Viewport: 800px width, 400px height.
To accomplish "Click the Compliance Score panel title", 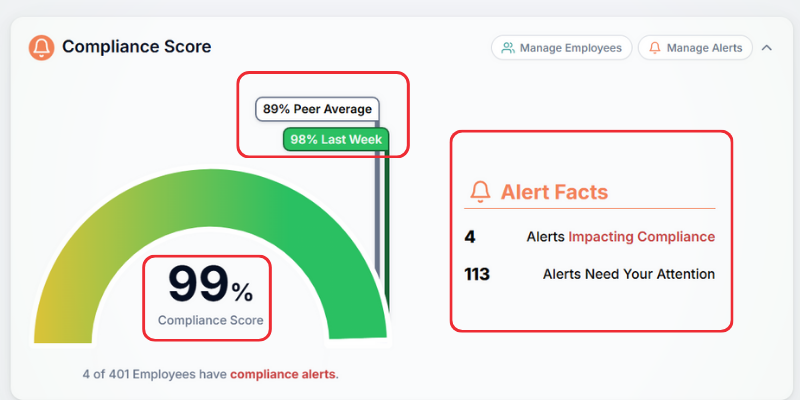I will (136, 47).
